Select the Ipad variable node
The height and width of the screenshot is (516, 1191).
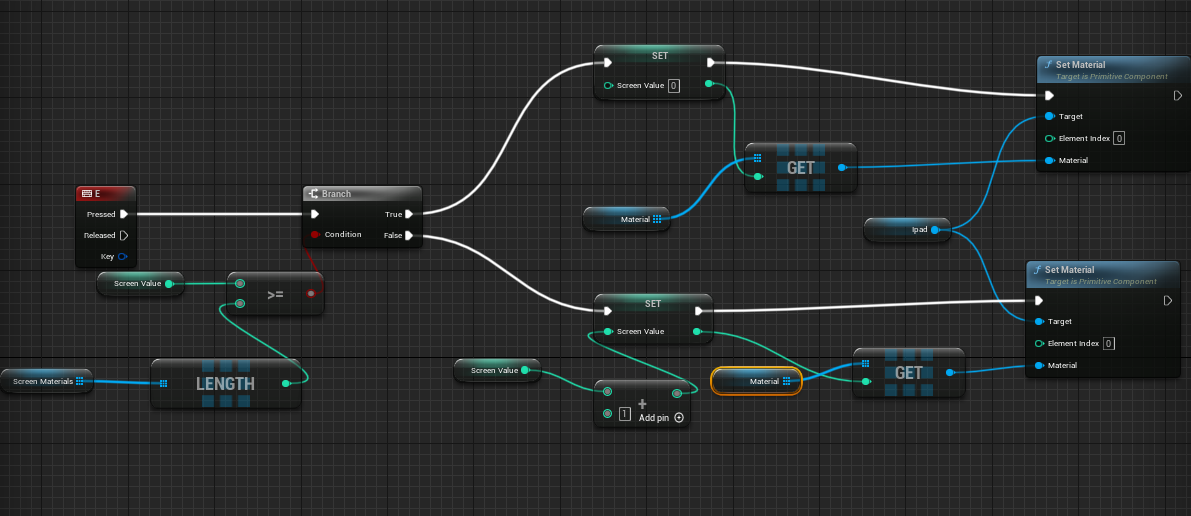coord(908,230)
